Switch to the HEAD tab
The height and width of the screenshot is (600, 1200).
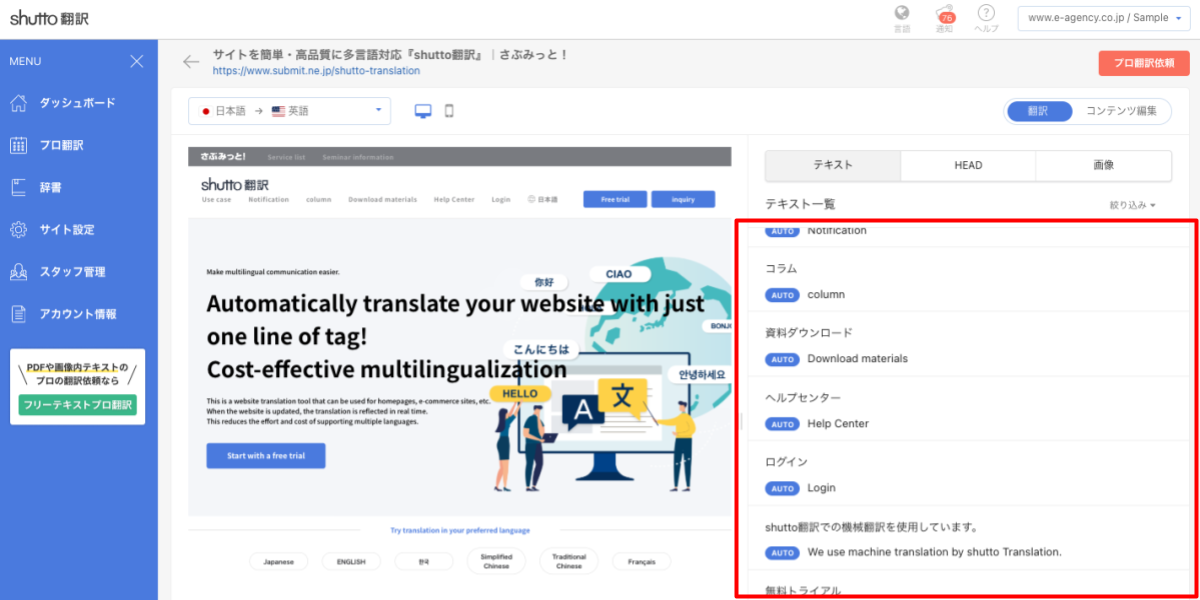point(968,165)
